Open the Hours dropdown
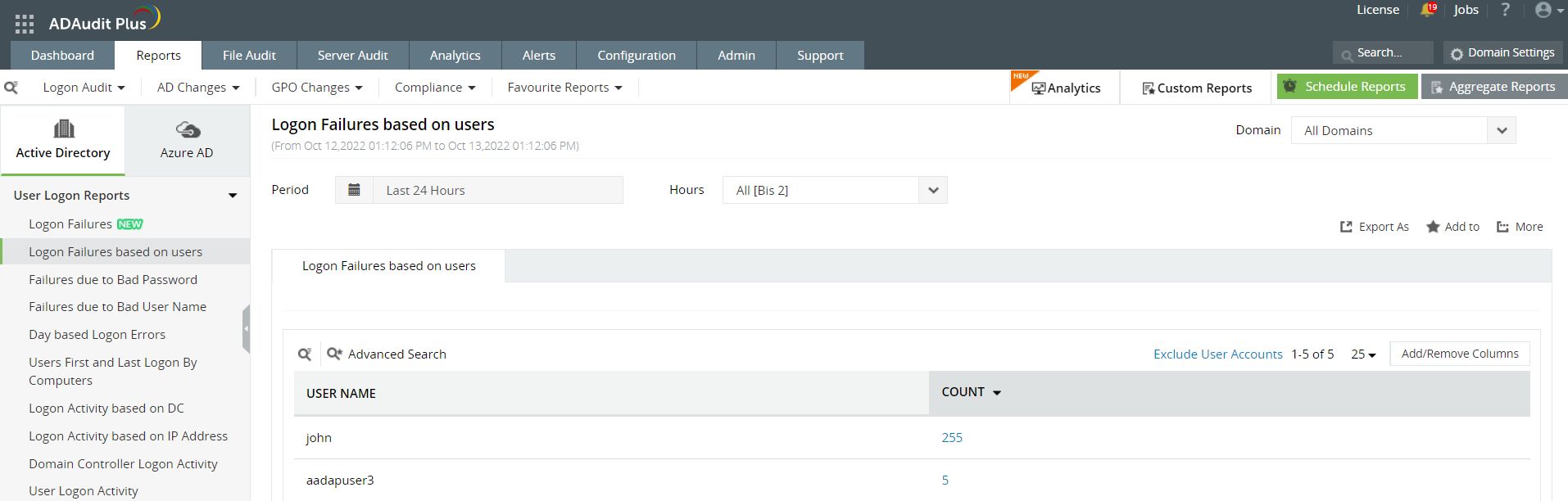This screenshot has width=1568, height=501. [933, 190]
